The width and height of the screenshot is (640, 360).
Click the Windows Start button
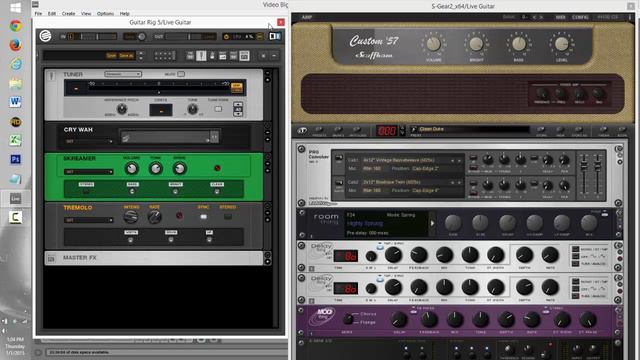click(16, 7)
